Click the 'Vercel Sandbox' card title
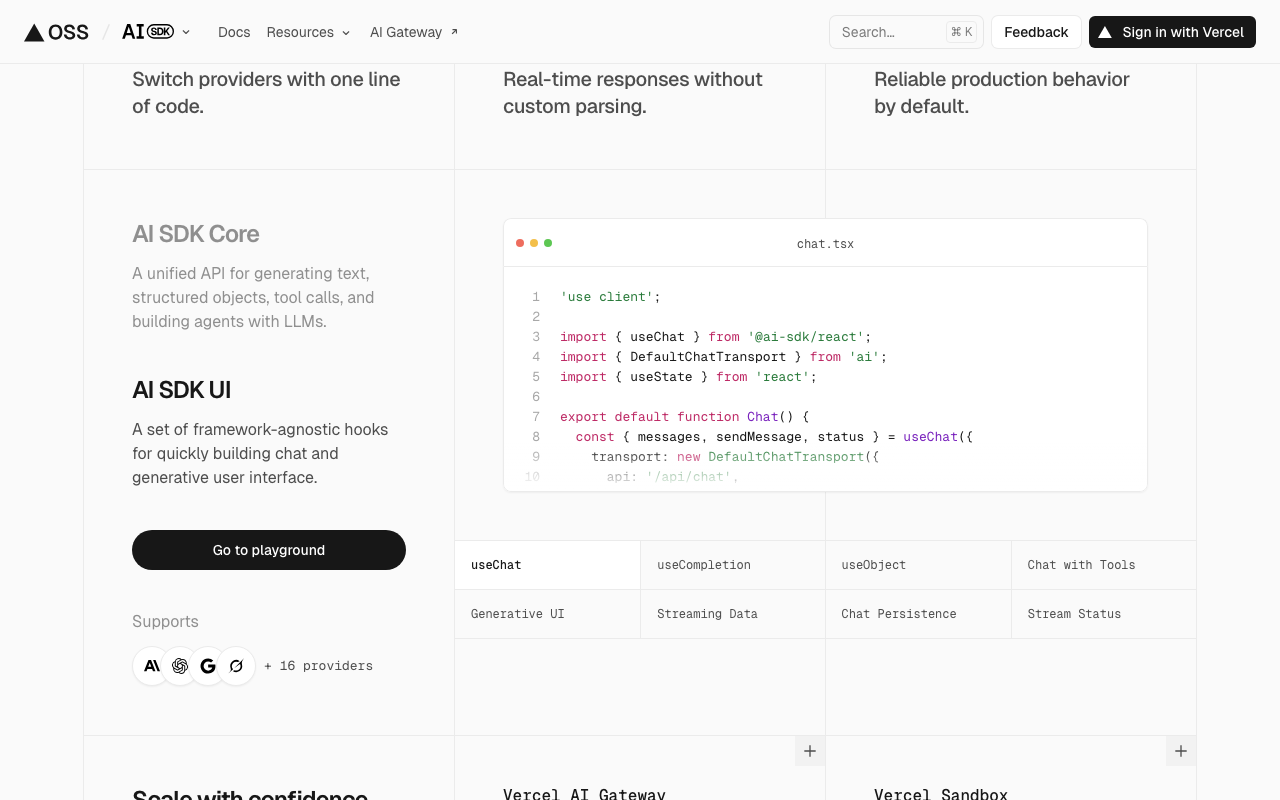Screen dimensions: 1280x800 tap(941, 794)
